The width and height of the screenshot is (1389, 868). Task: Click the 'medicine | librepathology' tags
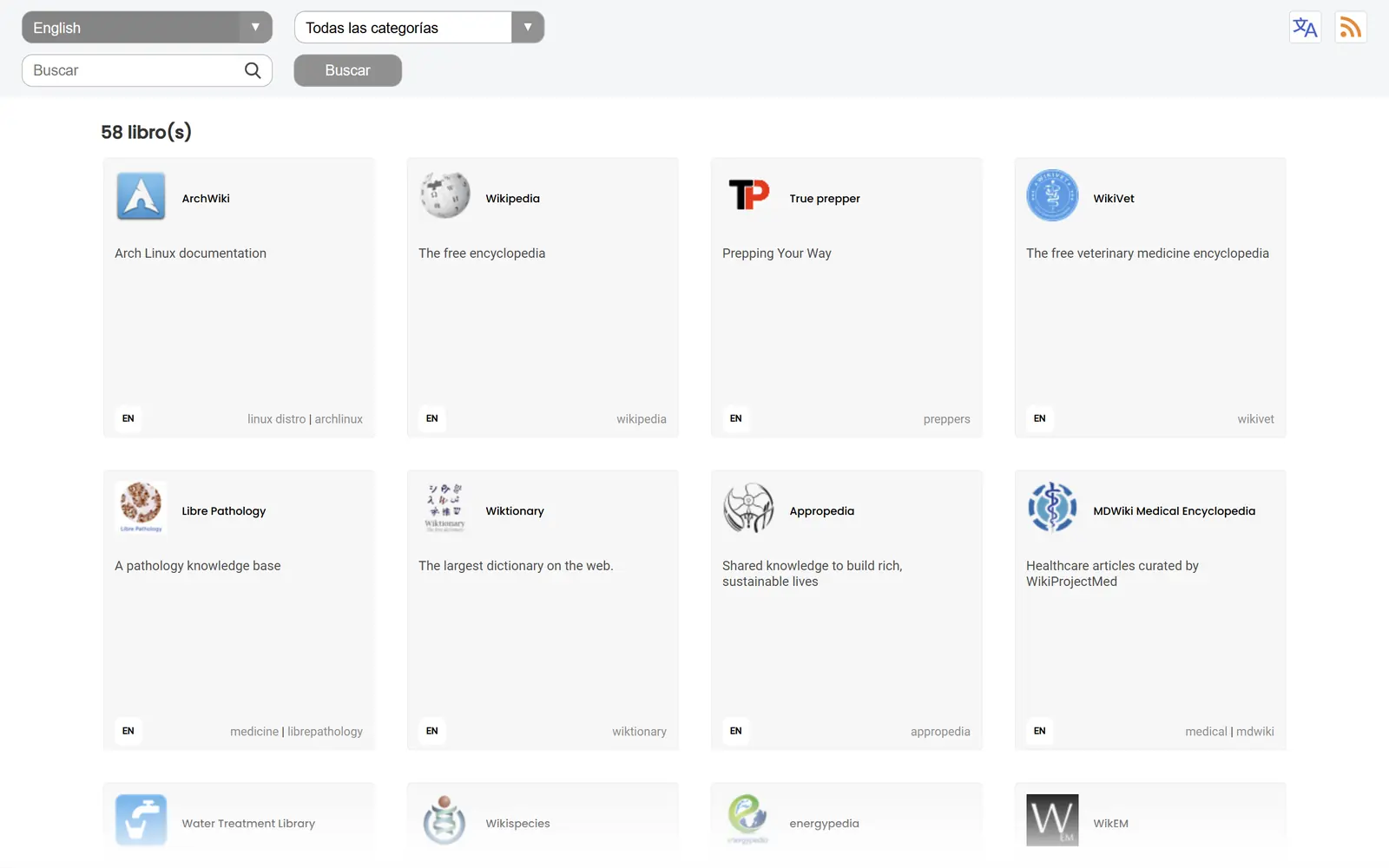click(296, 732)
